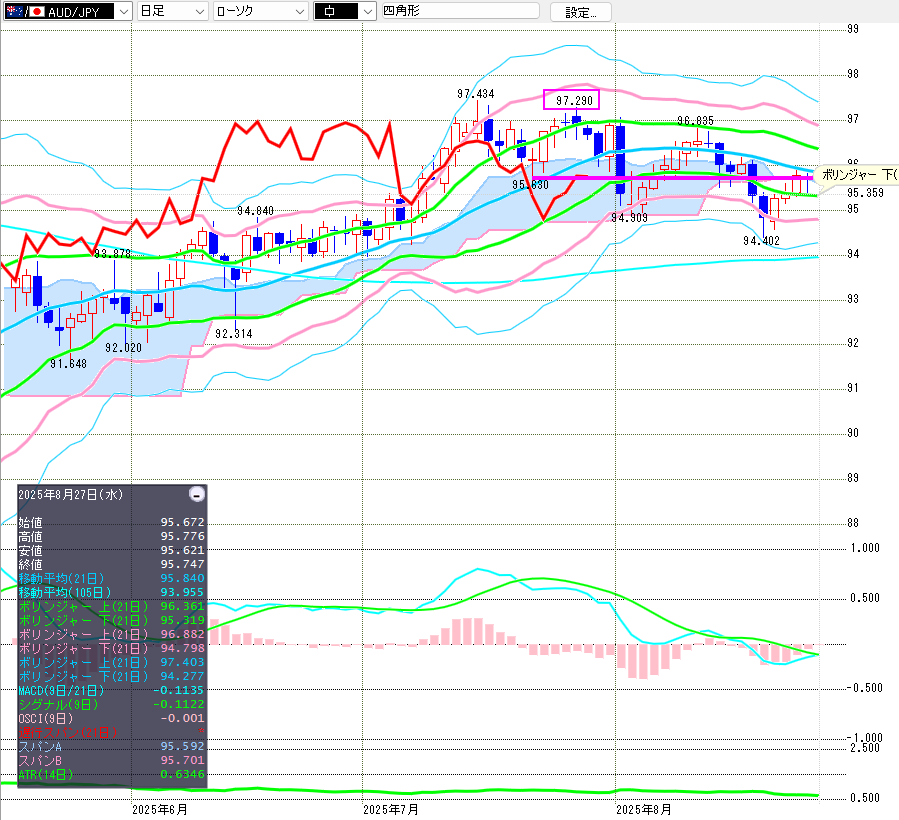The width and height of the screenshot is (899, 820).
Task: Click the シグナル(9日) row
Action: coord(111,704)
